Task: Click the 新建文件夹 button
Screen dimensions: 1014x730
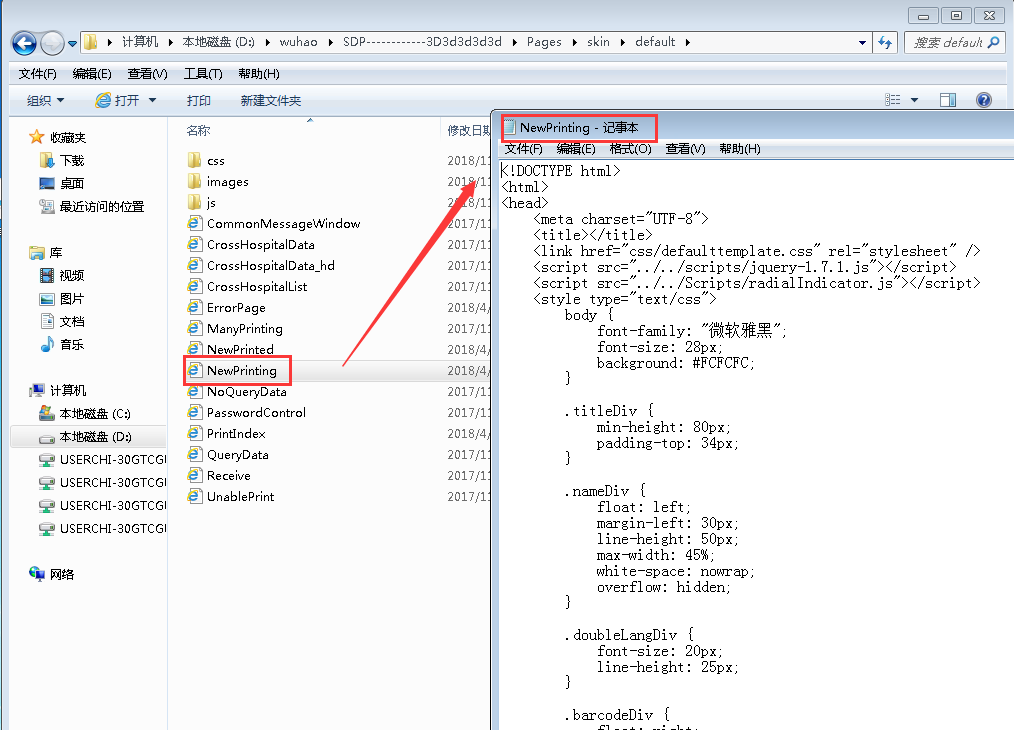Action: tap(270, 100)
